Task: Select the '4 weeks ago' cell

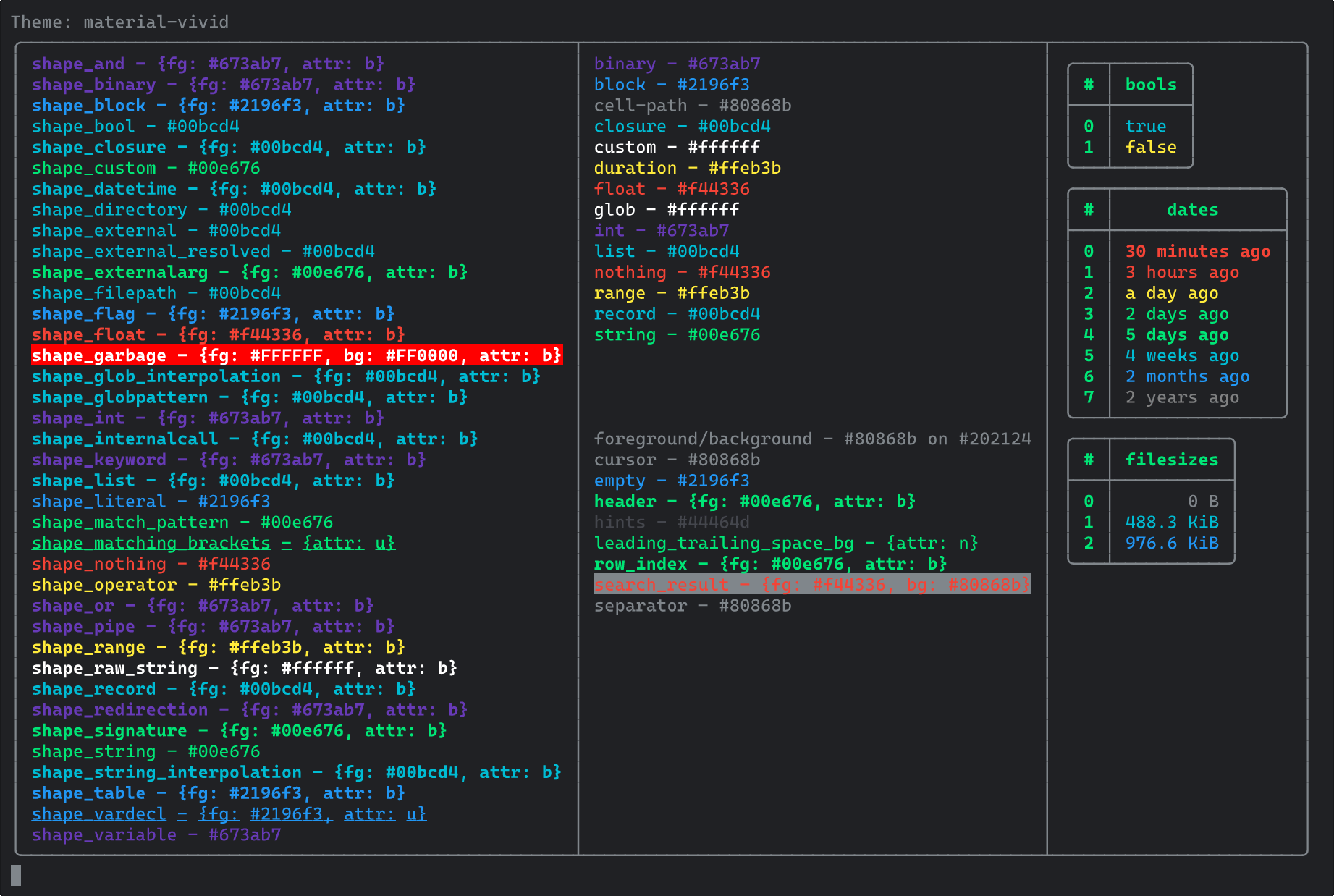Action: click(x=1182, y=356)
